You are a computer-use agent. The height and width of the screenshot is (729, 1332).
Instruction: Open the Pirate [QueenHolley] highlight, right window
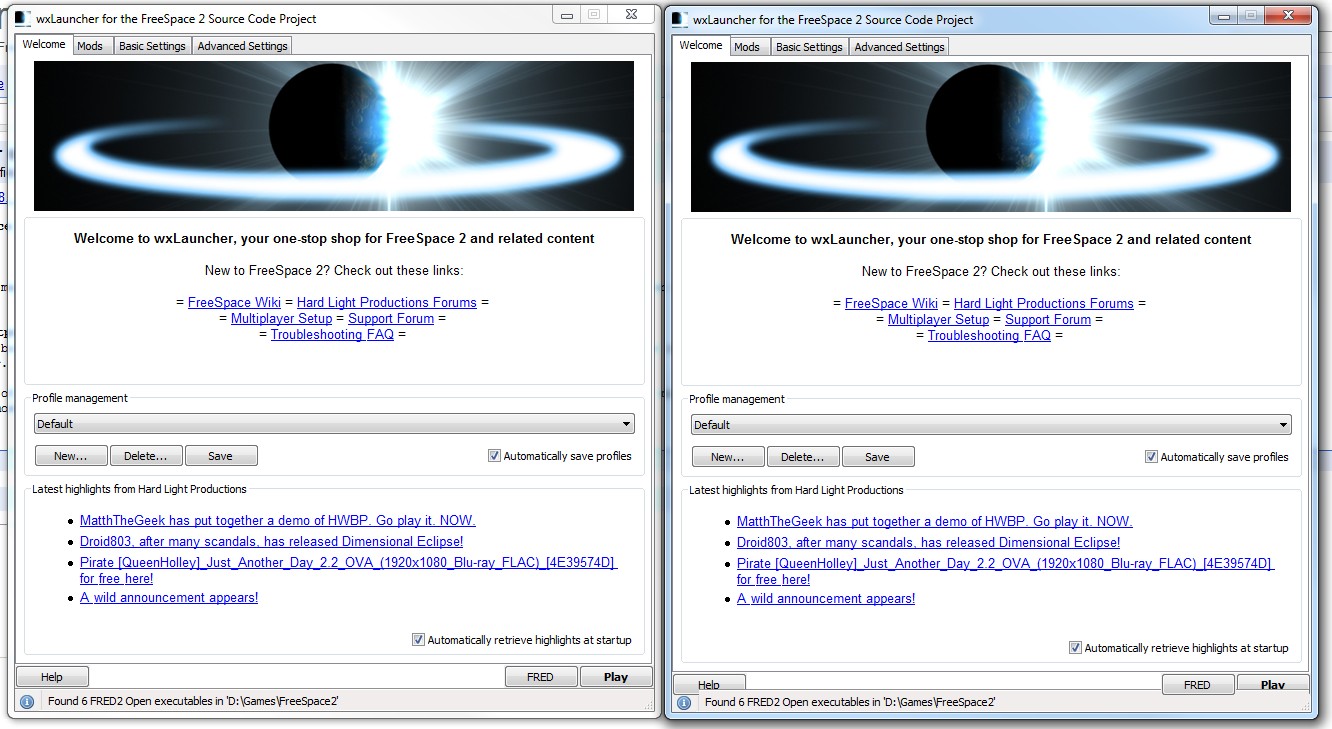(x=1006, y=571)
